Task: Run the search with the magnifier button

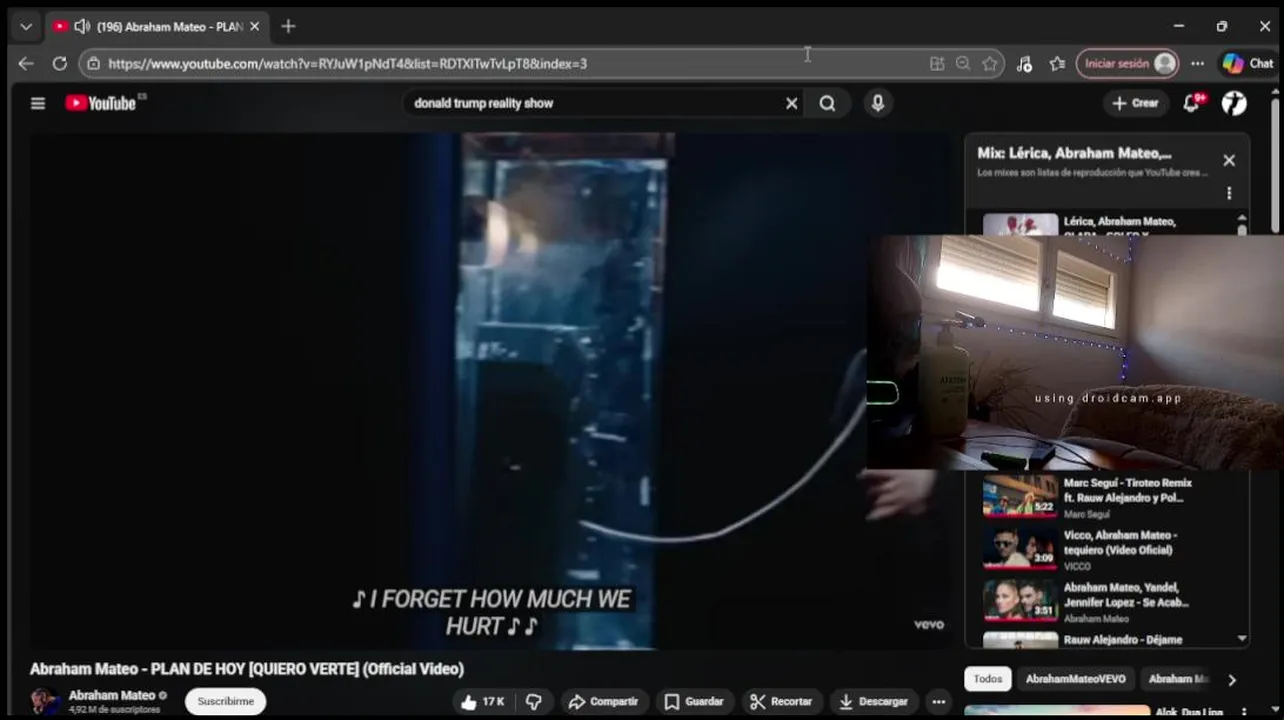Action: pos(827,103)
